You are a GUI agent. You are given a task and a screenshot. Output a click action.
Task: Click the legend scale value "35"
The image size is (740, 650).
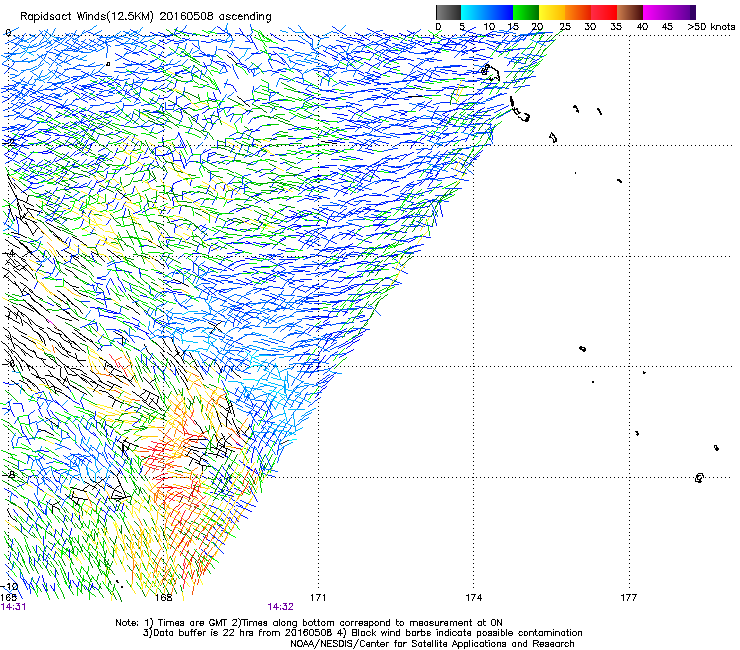[x=616, y=26]
